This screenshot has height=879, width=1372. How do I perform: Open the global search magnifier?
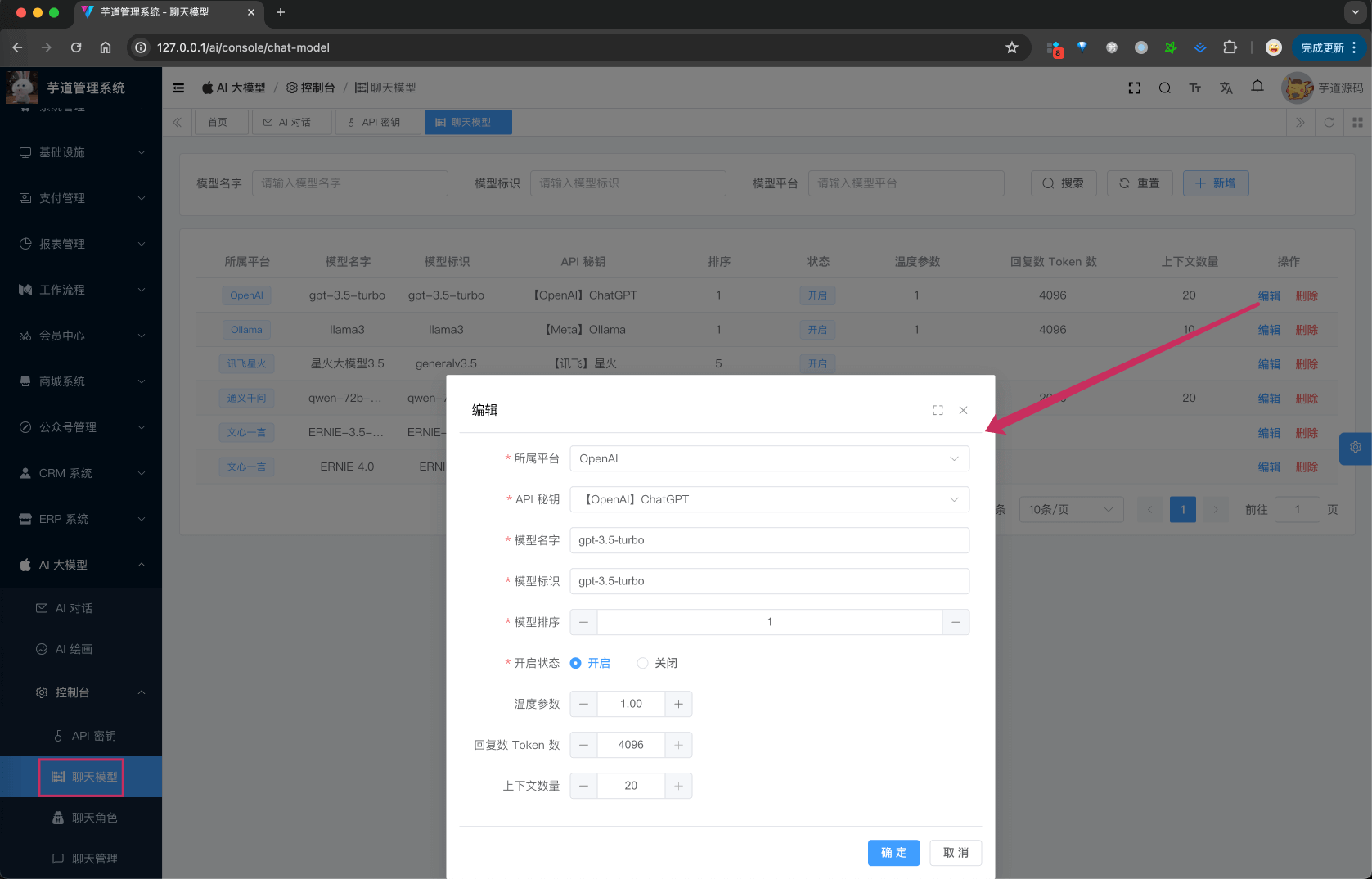[x=1164, y=88]
